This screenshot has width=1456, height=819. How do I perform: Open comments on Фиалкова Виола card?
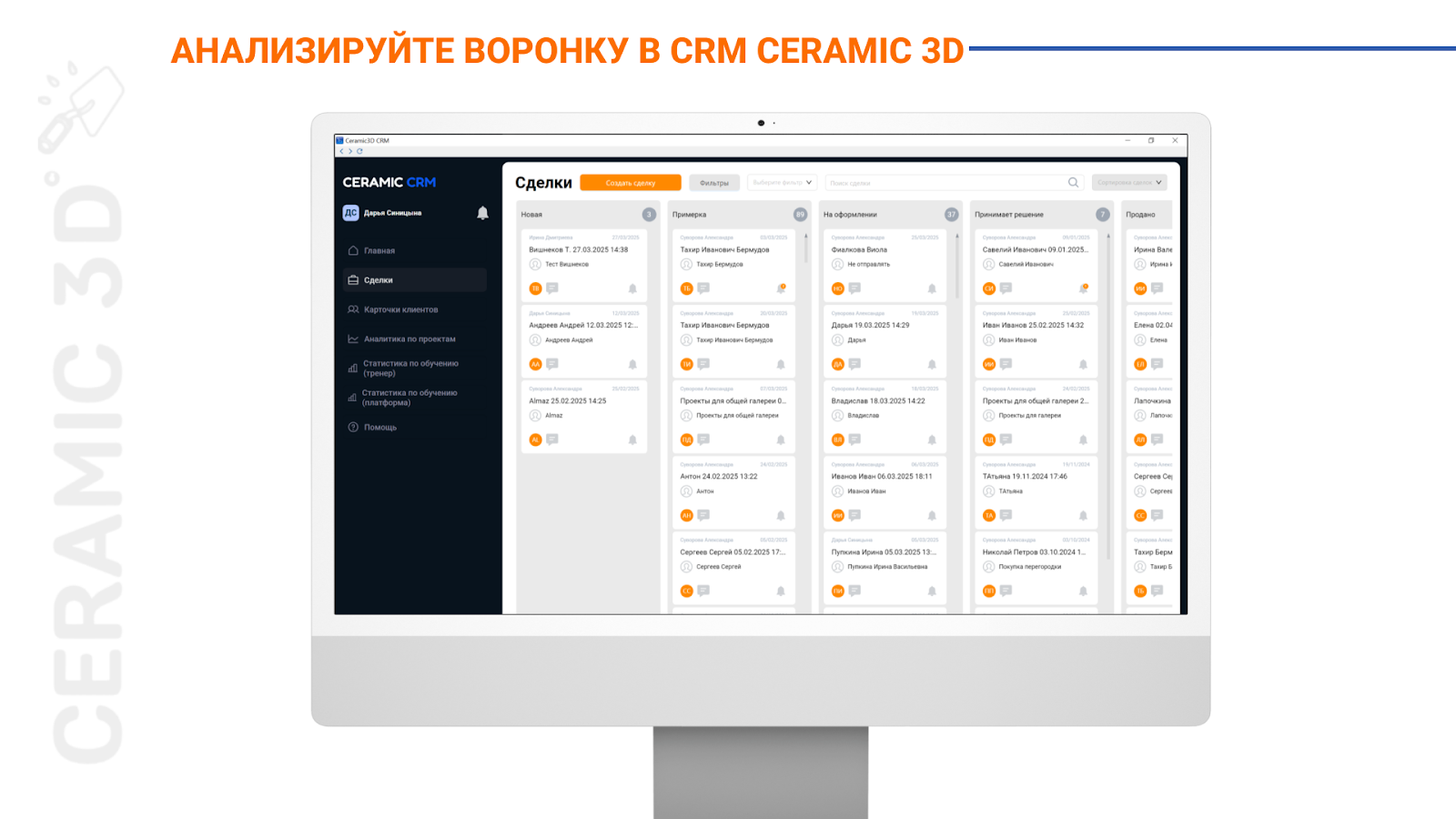click(x=854, y=288)
